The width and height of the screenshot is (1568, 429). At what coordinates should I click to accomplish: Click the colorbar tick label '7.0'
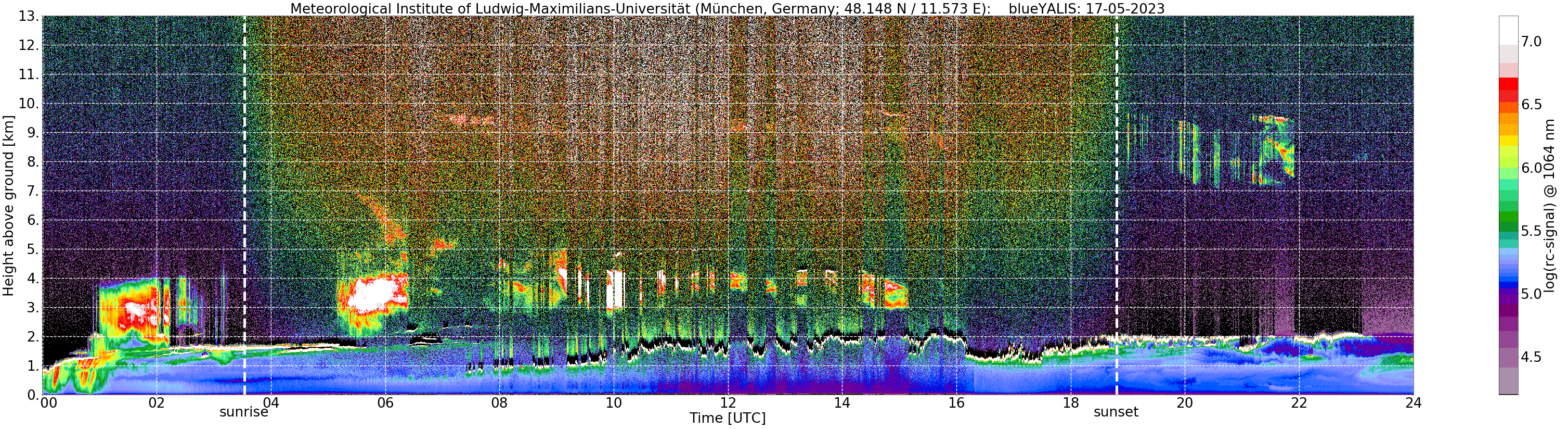[x=1531, y=42]
